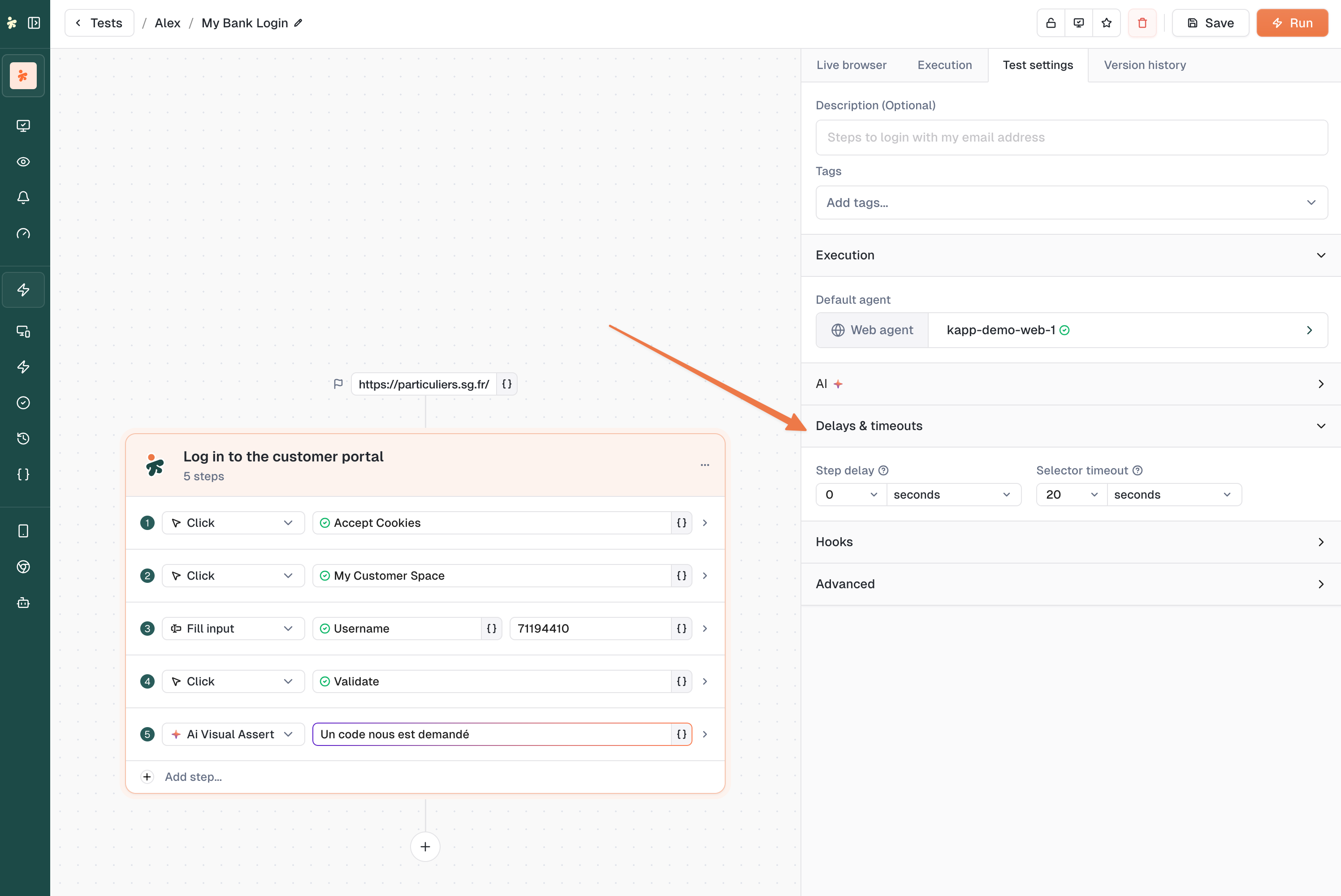Open Selector timeout value dropdown showing 20

(1071, 495)
